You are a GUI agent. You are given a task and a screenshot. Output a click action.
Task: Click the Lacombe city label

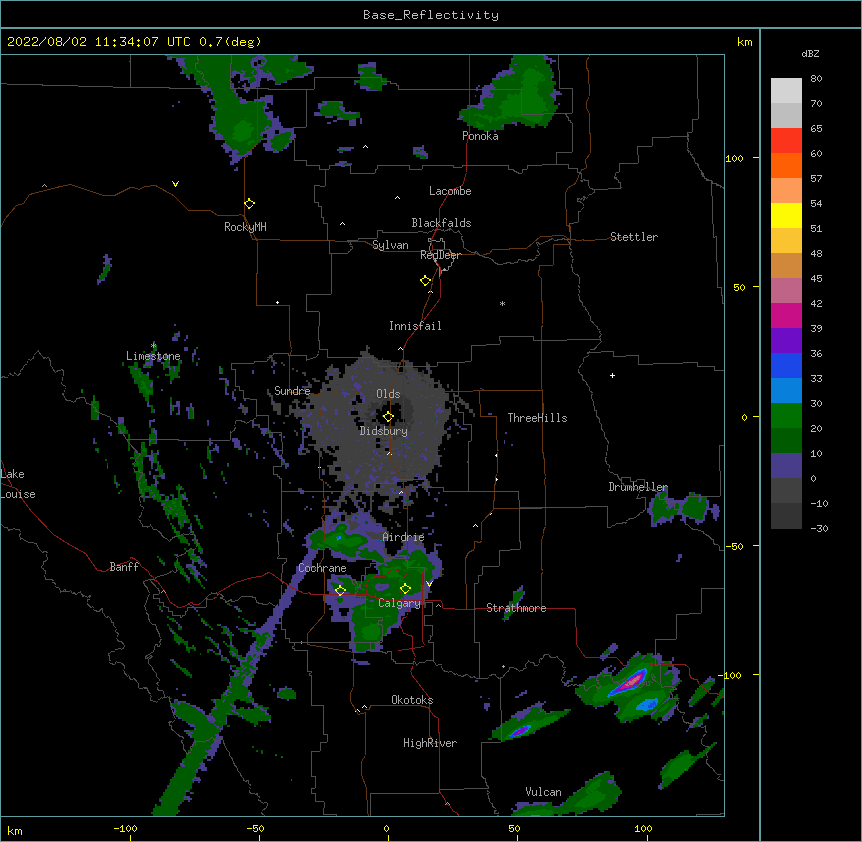point(450,191)
